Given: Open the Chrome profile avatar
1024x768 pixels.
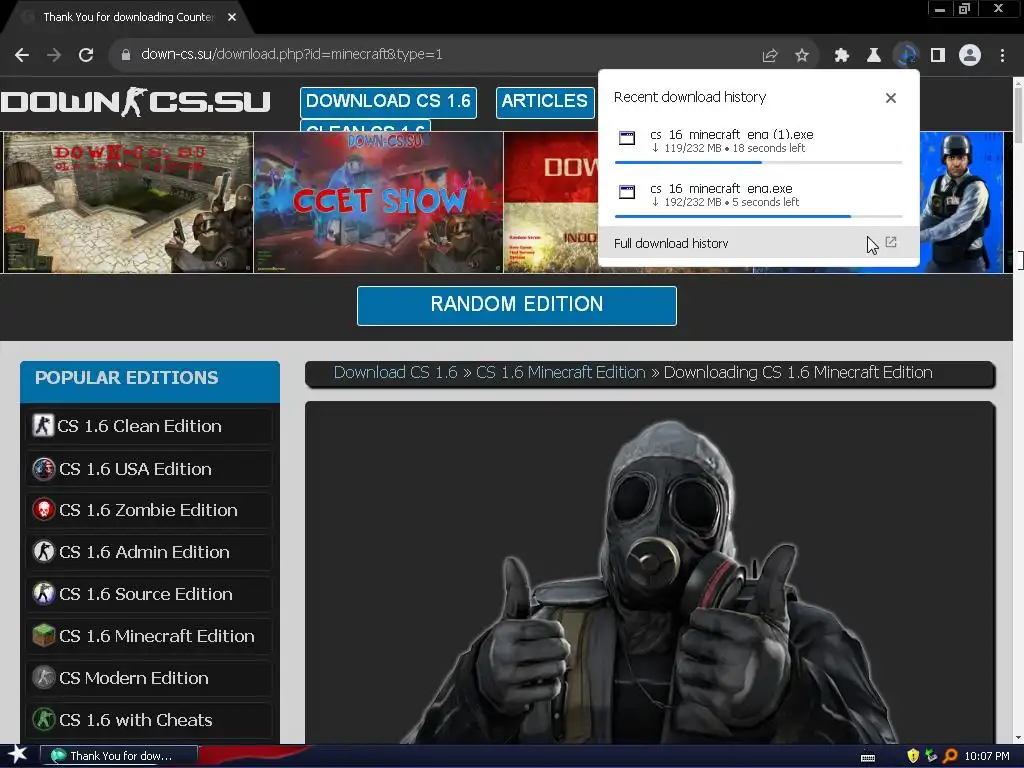Looking at the screenshot, I should click(970, 56).
